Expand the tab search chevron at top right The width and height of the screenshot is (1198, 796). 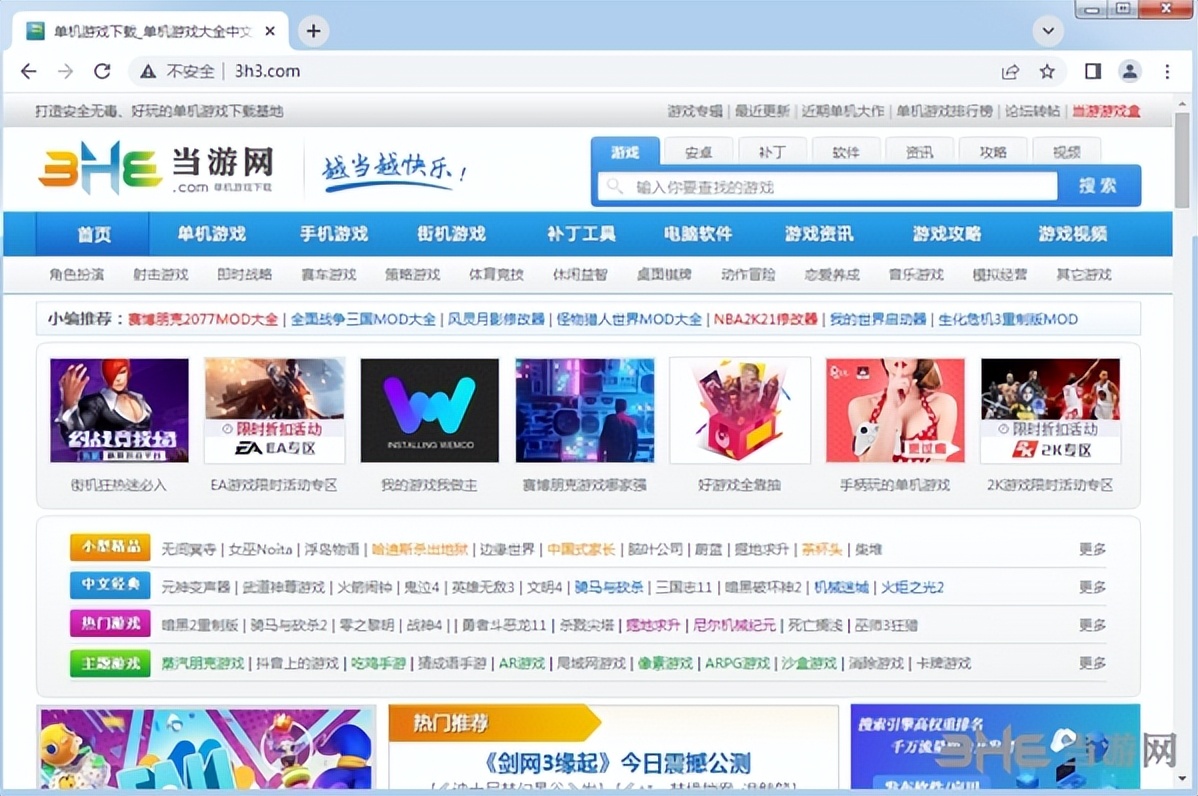(1047, 31)
